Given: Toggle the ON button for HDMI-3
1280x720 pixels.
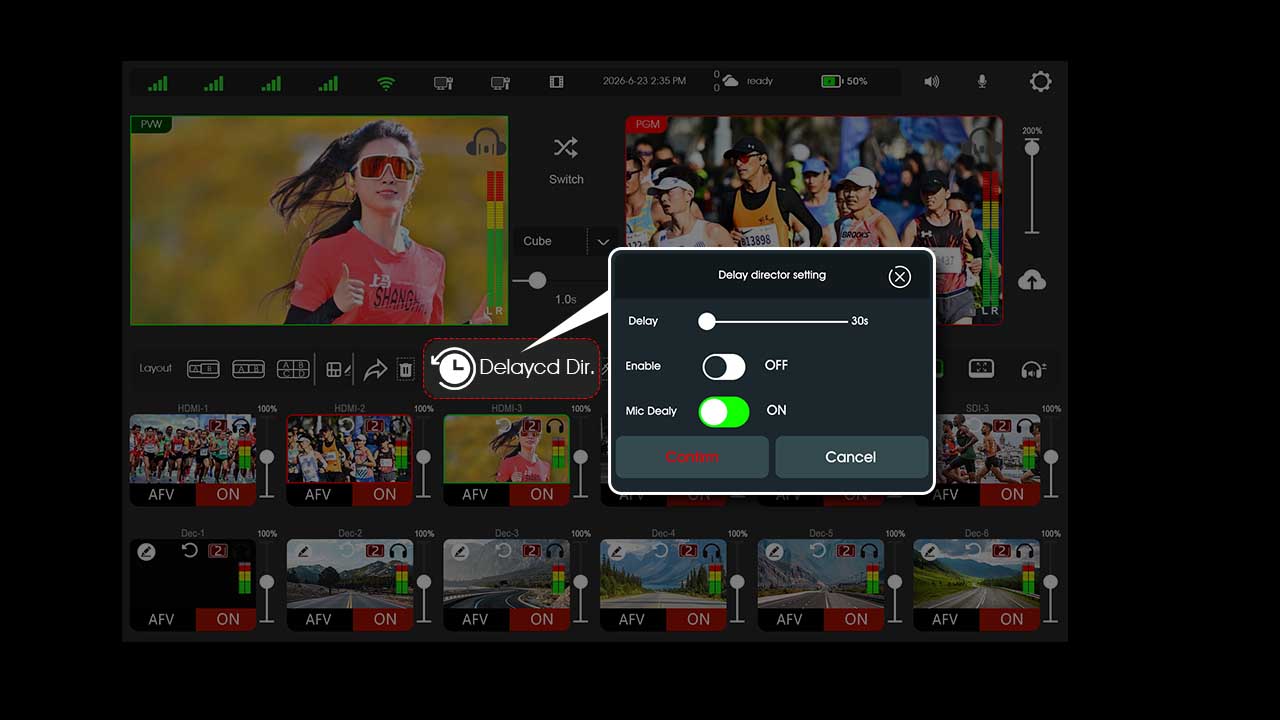Looking at the screenshot, I should (542, 494).
